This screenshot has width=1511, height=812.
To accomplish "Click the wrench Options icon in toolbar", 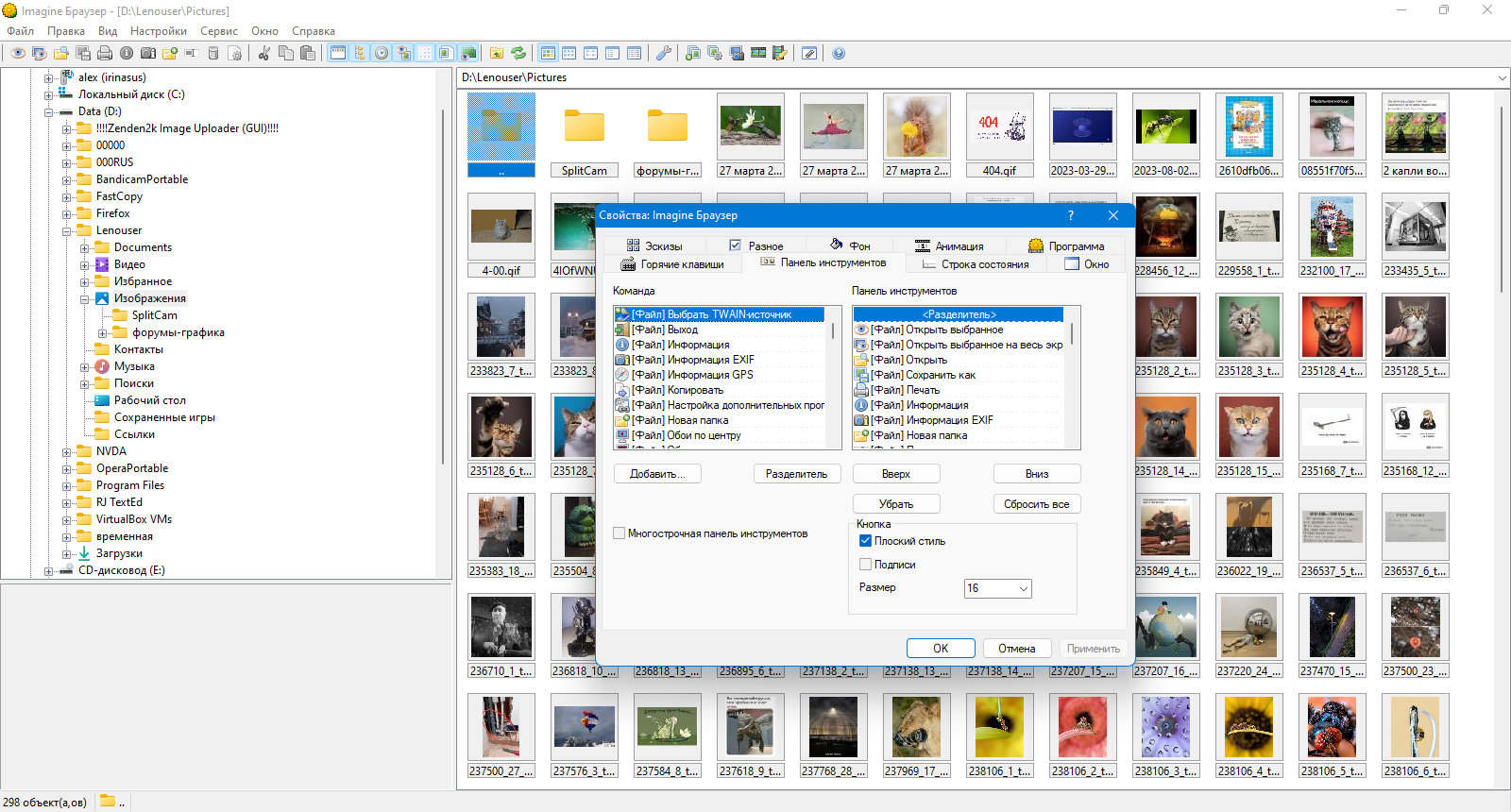I will (664, 53).
